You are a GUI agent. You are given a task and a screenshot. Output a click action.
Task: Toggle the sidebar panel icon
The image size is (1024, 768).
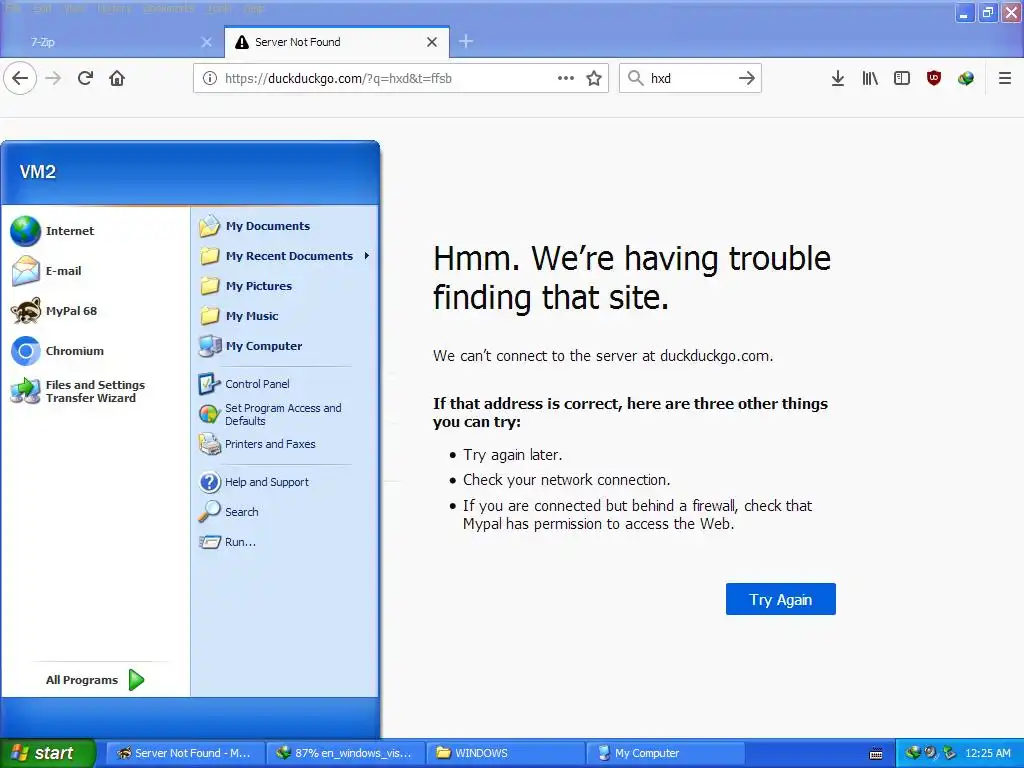[901, 78]
